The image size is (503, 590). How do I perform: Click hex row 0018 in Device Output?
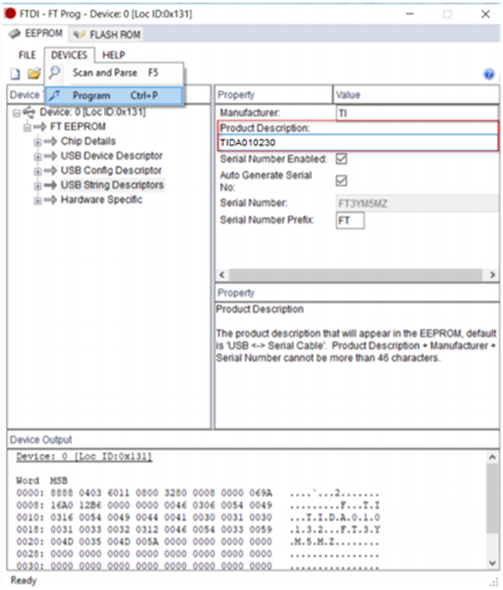198,530
